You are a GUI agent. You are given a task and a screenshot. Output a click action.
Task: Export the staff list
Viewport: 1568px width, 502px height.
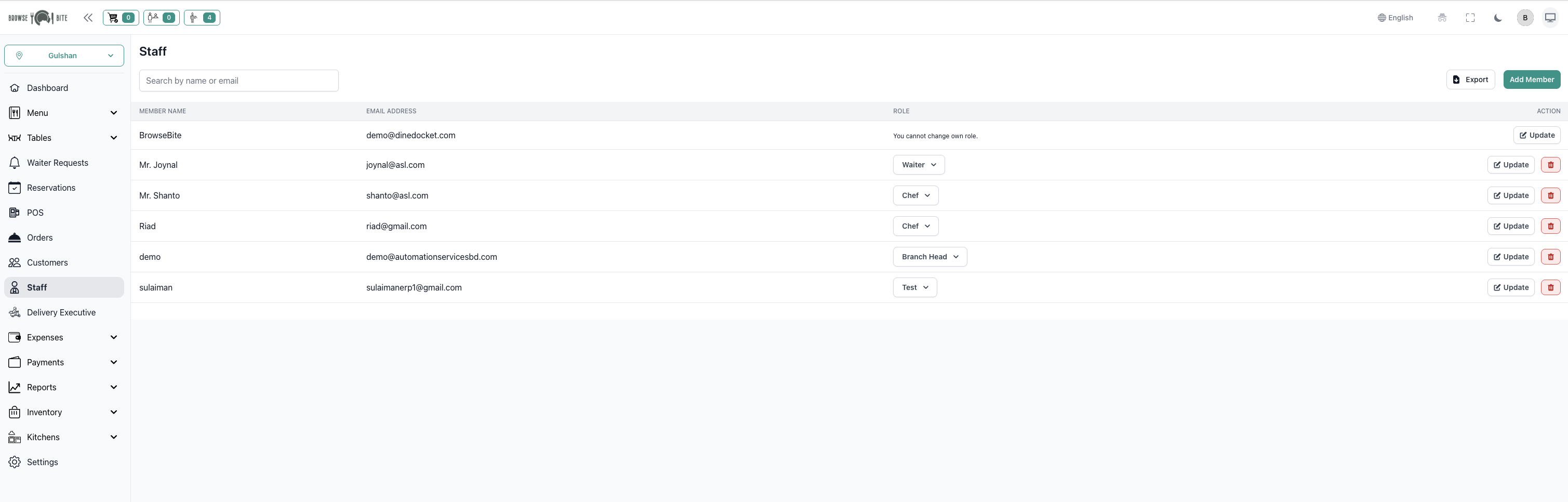tap(1470, 80)
